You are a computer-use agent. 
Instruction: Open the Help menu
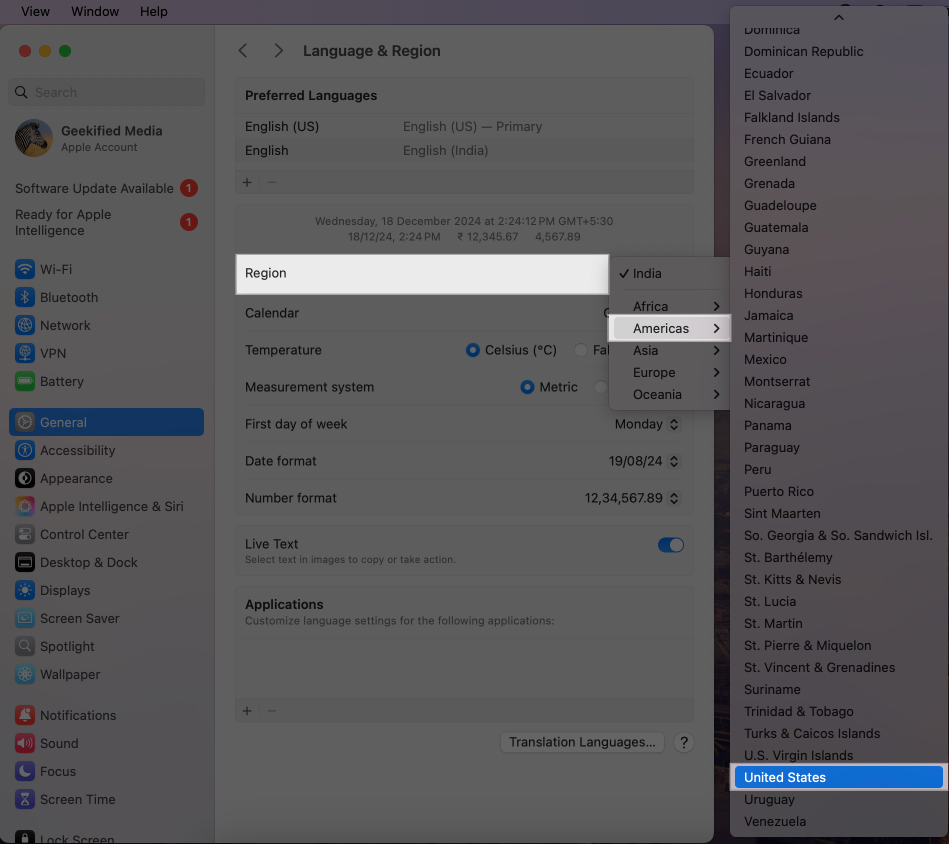point(154,11)
